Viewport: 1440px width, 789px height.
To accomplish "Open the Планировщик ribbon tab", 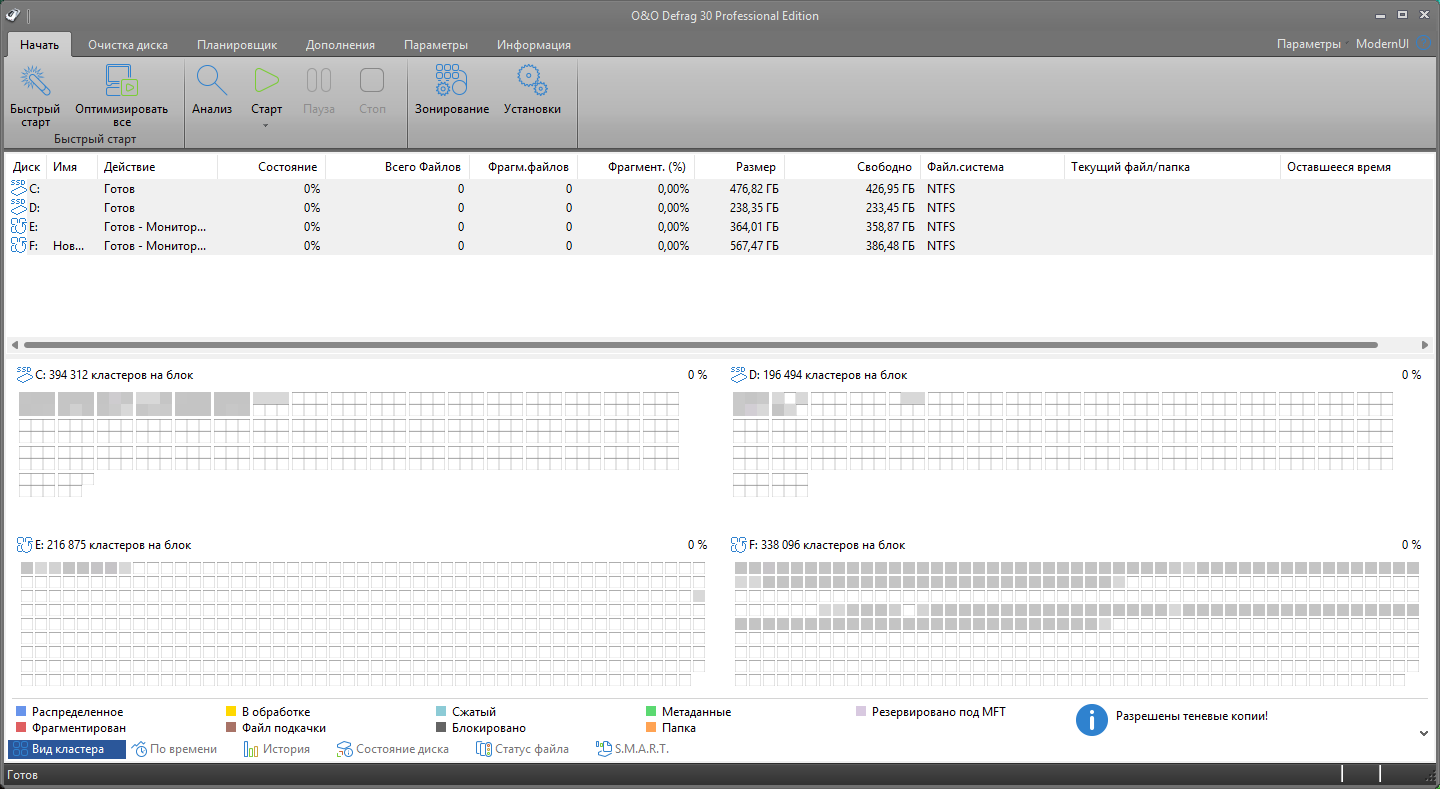I will click(x=237, y=45).
